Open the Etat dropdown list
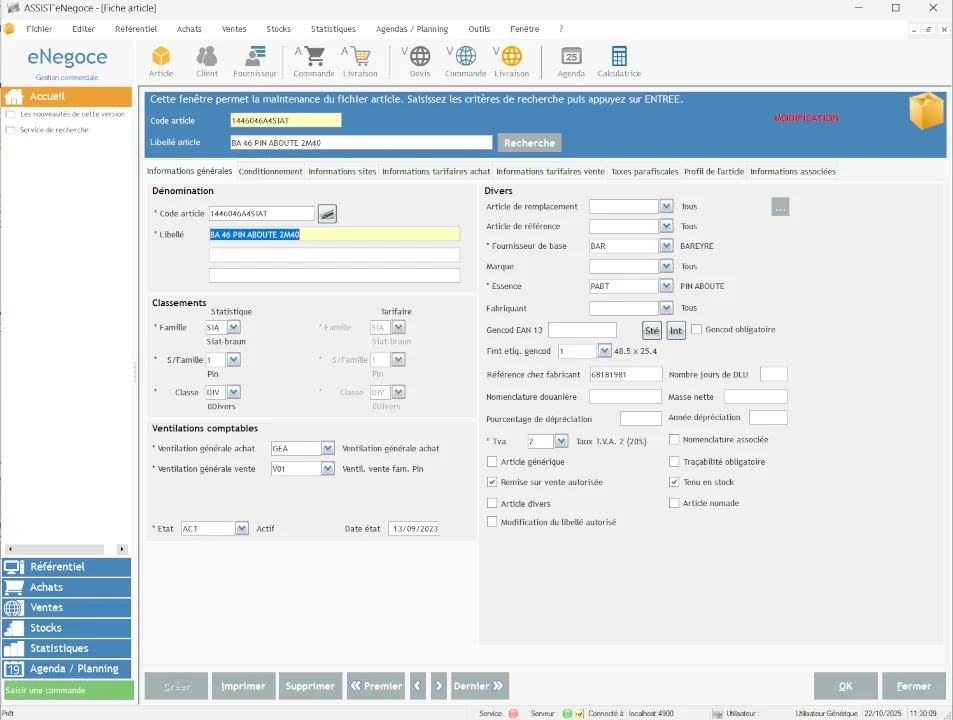The image size is (953, 720). click(241, 529)
